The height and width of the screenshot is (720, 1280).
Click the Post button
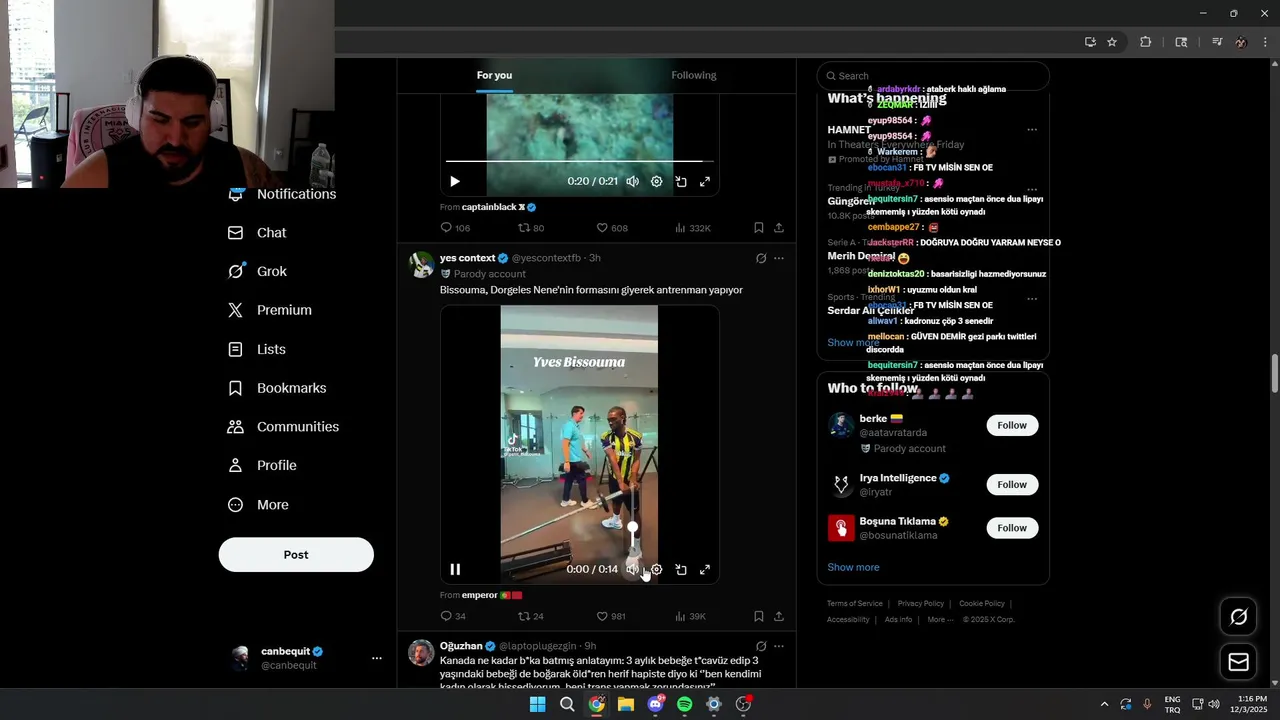click(296, 555)
